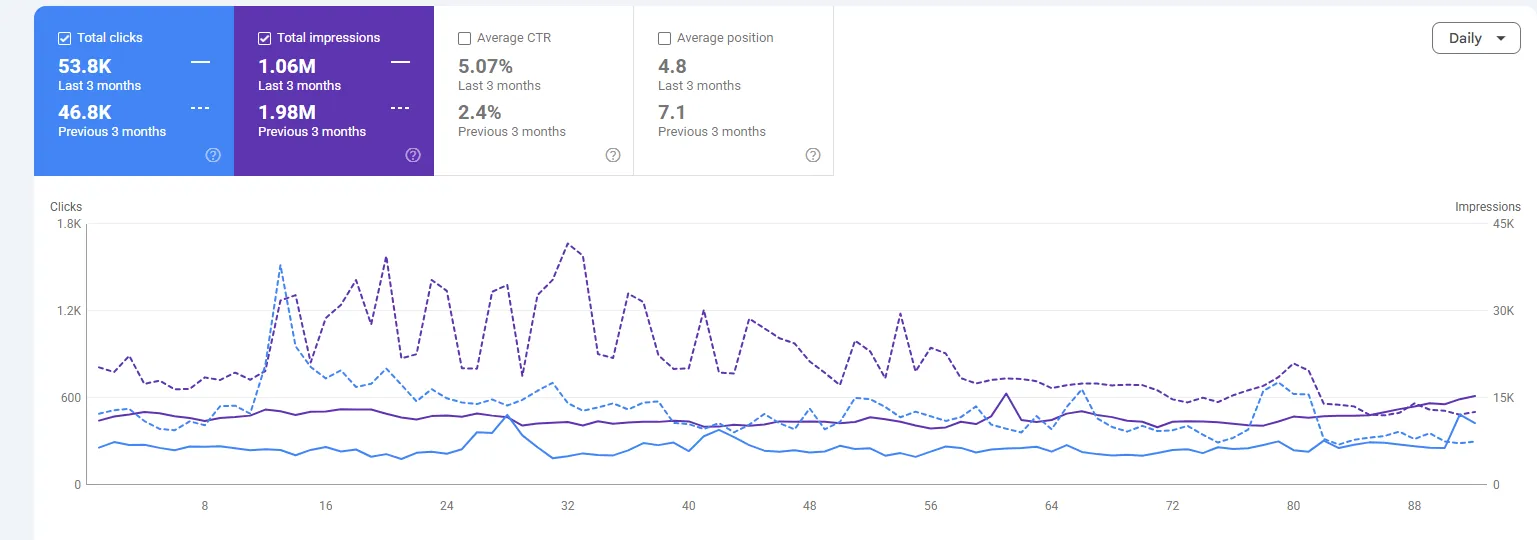Image resolution: width=1537 pixels, height=540 pixels.
Task: Click day 88 on the x-axis
Action: [1414, 506]
